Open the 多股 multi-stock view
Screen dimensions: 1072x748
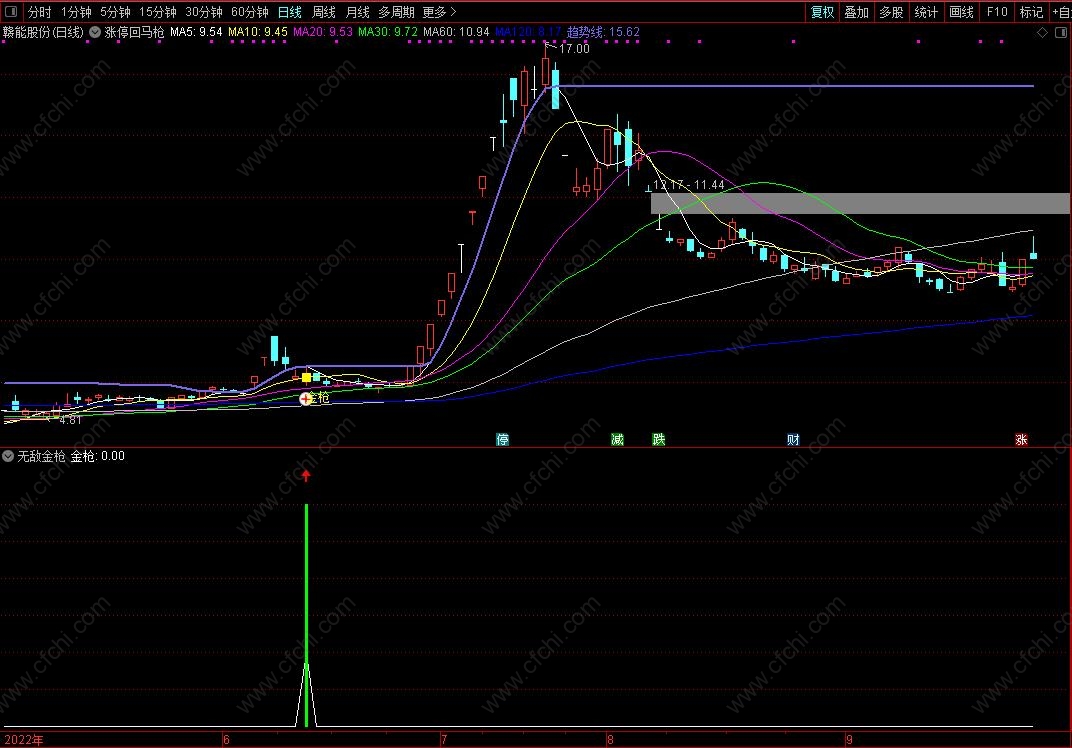[x=891, y=12]
